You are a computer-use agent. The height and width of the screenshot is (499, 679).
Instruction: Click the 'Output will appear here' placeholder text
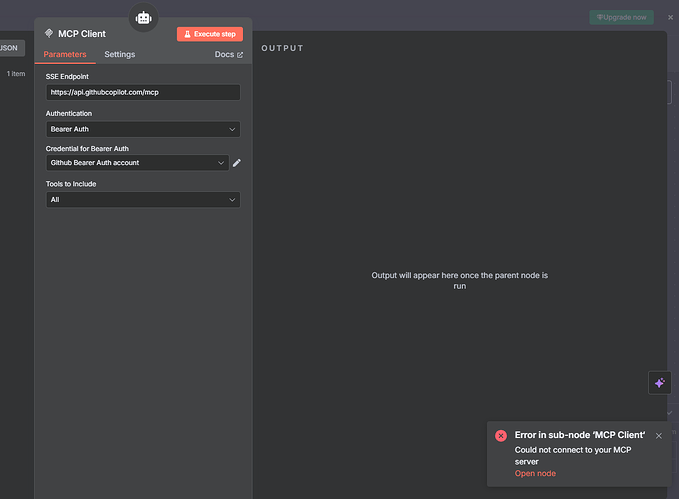tap(459, 281)
